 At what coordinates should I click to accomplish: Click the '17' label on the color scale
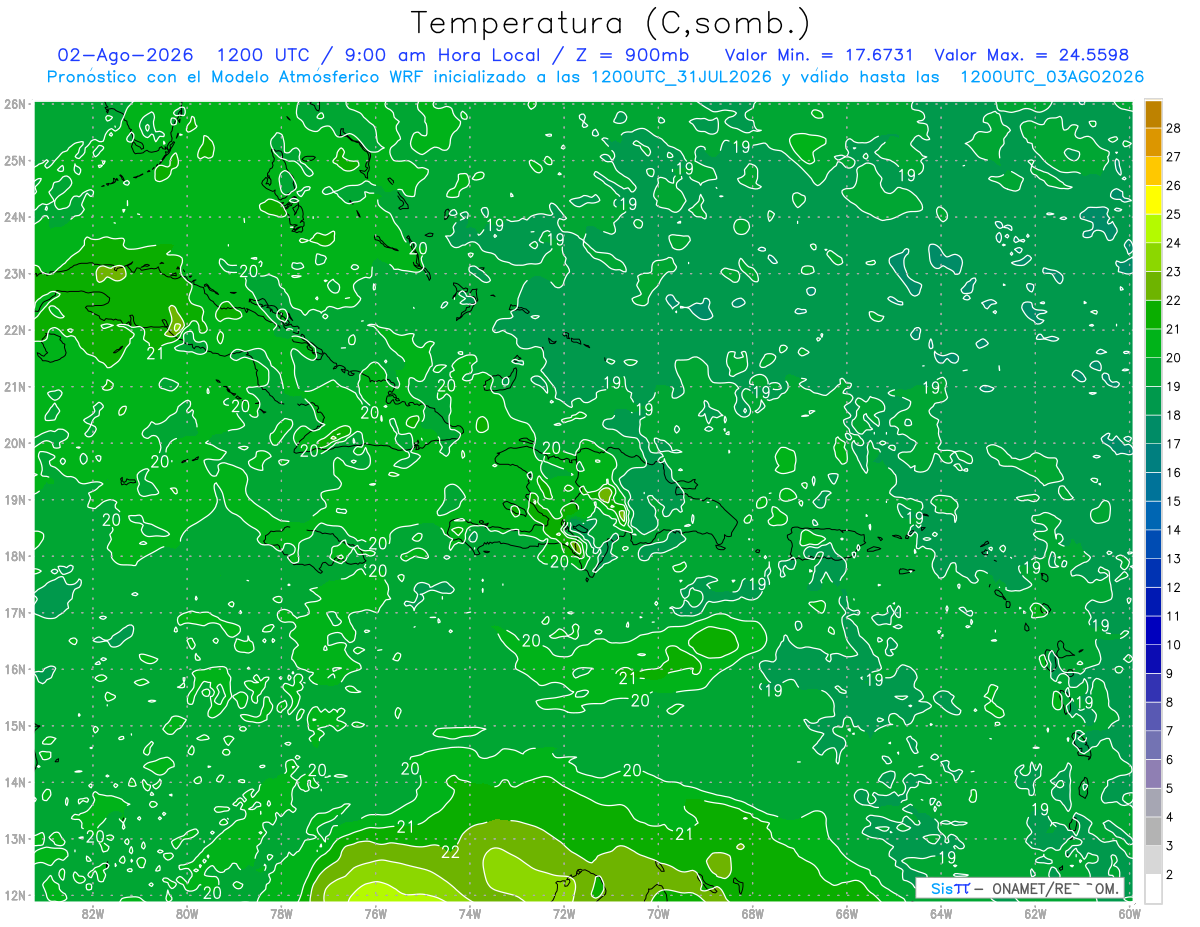(x=1173, y=444)
